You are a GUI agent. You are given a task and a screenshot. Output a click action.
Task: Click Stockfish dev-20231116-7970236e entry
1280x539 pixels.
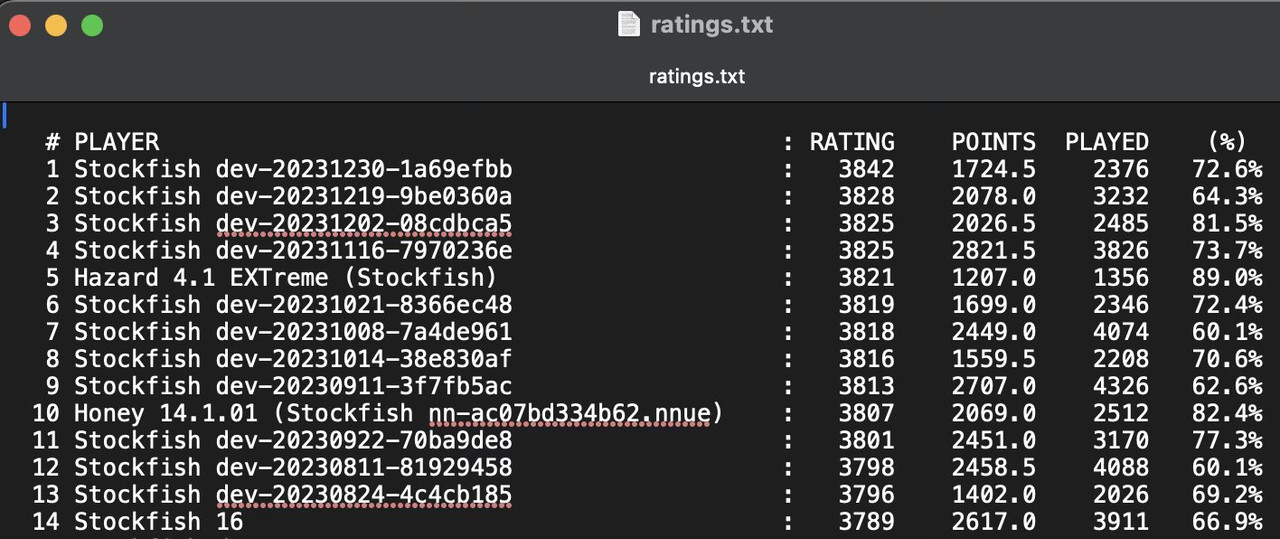click(x=293, y=250)
